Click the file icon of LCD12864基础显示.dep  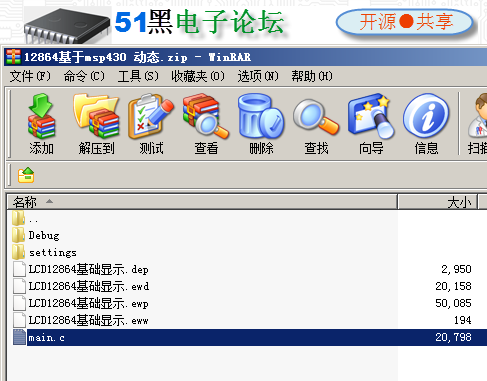point(19,269)
